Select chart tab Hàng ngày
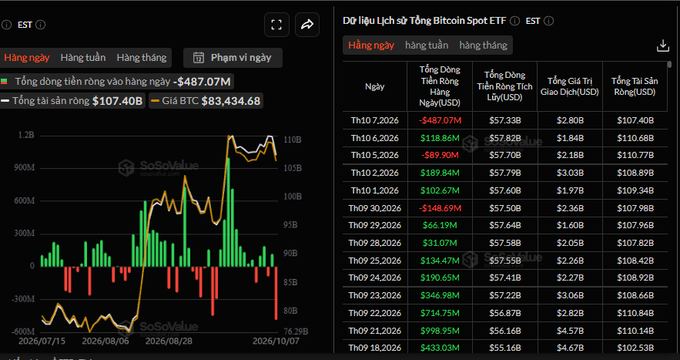Screen dimensions: 680x360 (x=27, y=58)
